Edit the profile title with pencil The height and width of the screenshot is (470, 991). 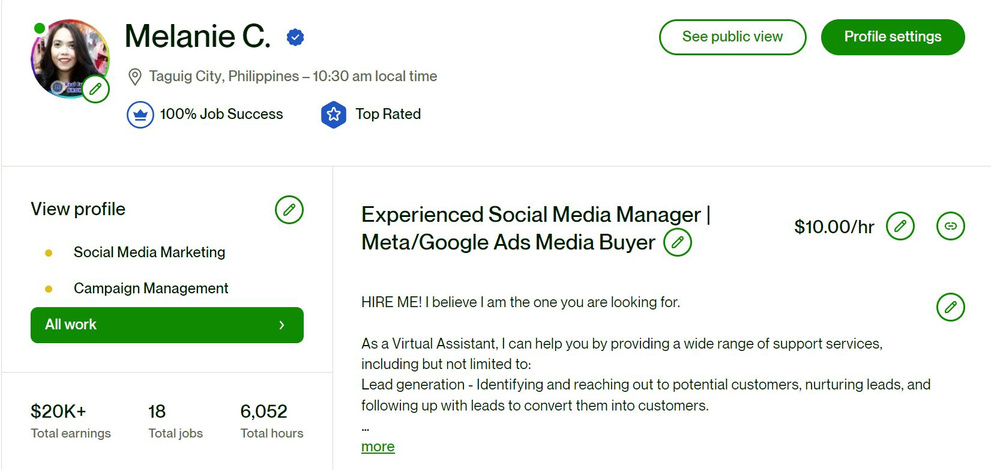pos(678,243)
